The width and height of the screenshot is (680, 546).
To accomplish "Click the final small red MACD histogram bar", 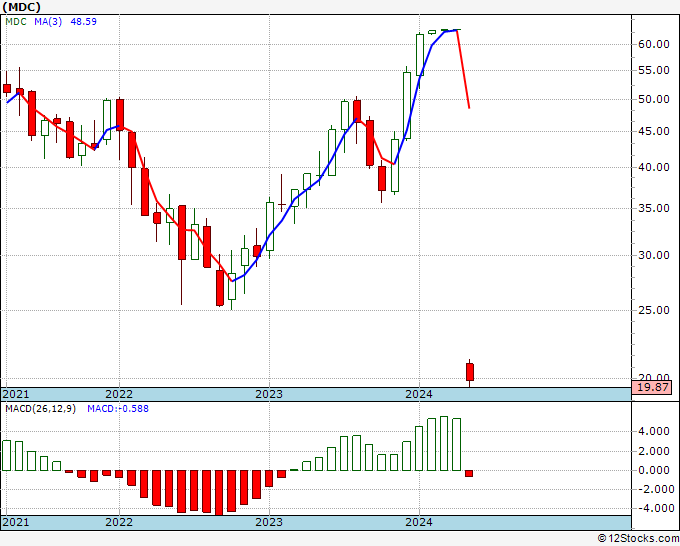I will tap(469, 474).
